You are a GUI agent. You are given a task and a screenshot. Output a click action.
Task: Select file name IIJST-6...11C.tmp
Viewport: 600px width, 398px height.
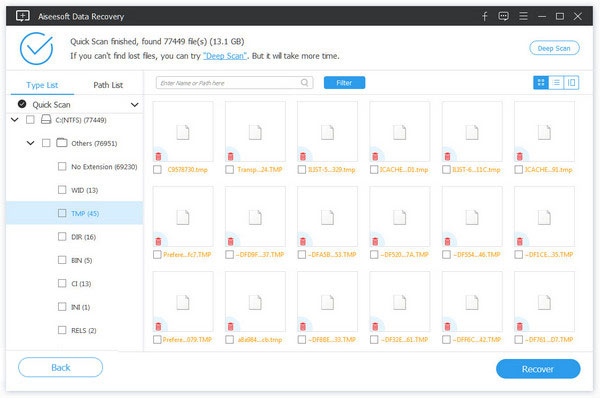(476, 170)
